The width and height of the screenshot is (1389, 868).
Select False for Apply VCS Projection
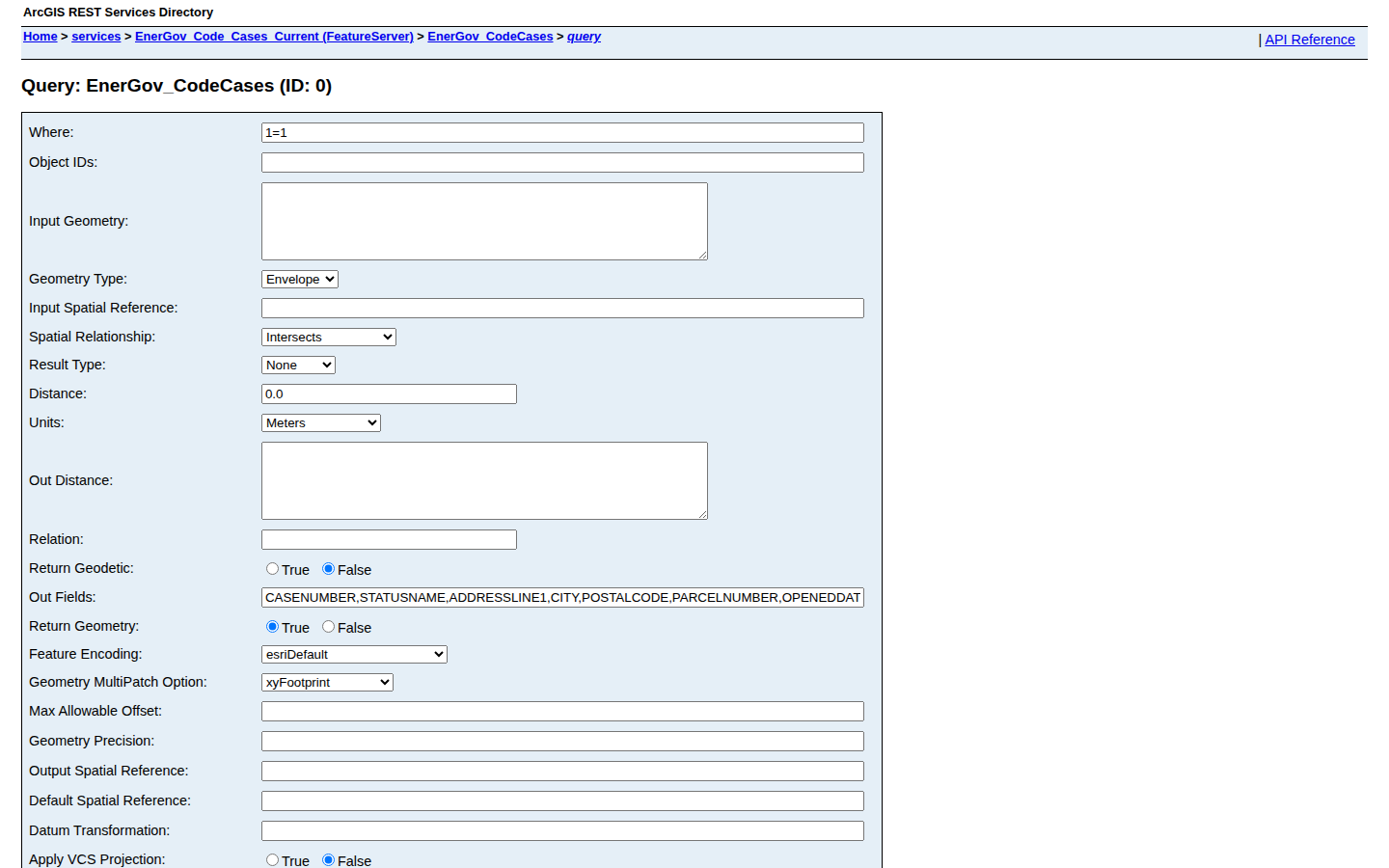tap(328, 860)
